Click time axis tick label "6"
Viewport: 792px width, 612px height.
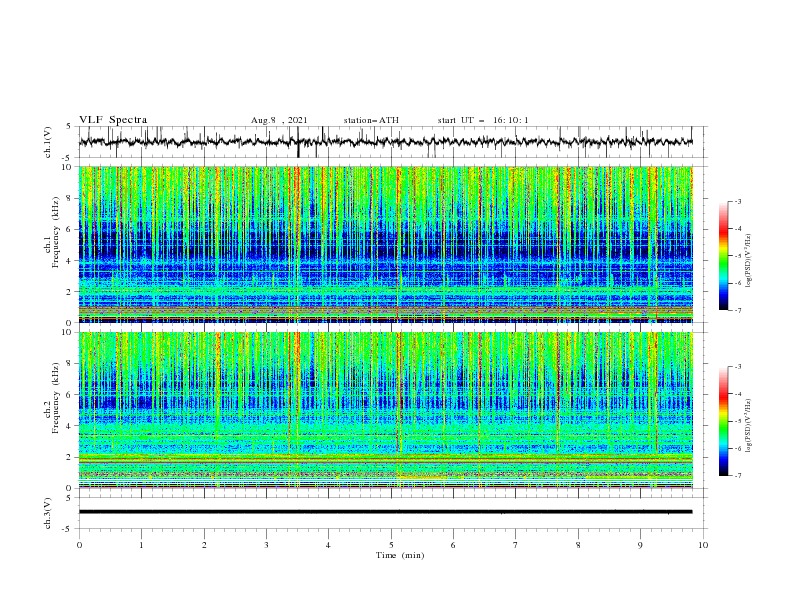point(453,545)
